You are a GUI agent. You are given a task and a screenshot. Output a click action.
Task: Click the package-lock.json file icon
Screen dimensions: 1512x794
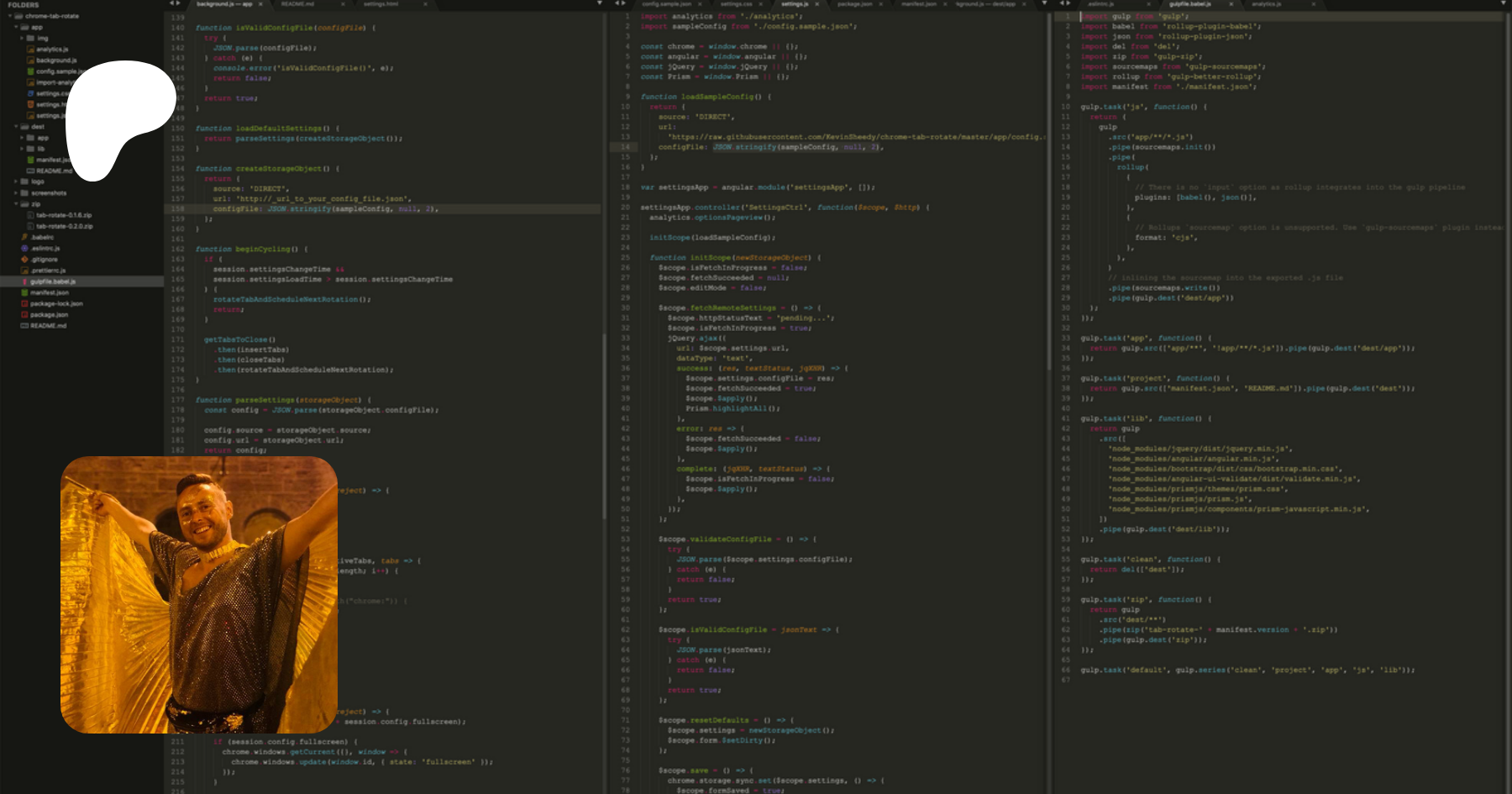[x=25, y=304]
